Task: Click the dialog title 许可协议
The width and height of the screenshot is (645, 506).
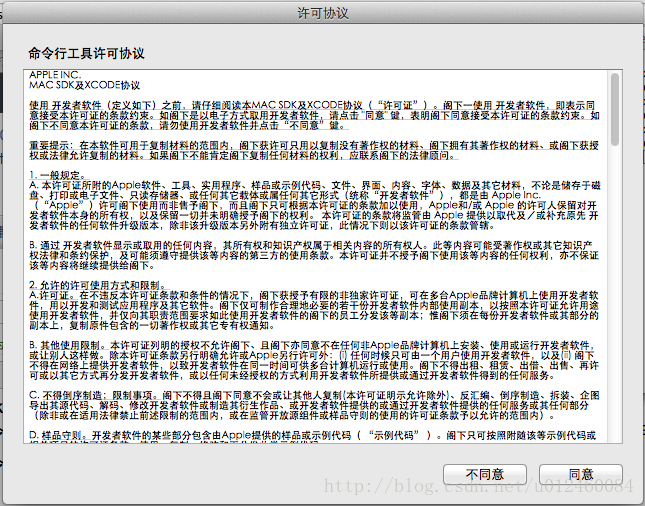Action: [322, 13]
